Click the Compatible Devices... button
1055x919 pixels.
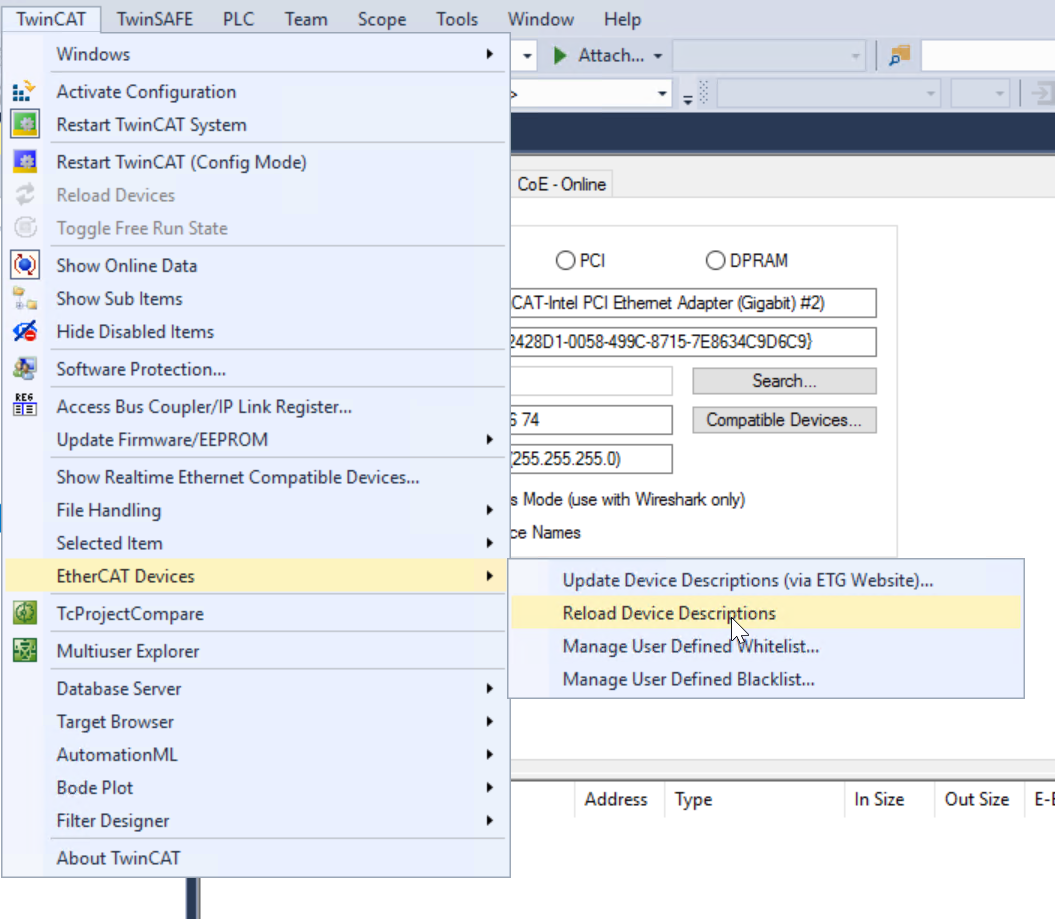click(784, 420)
